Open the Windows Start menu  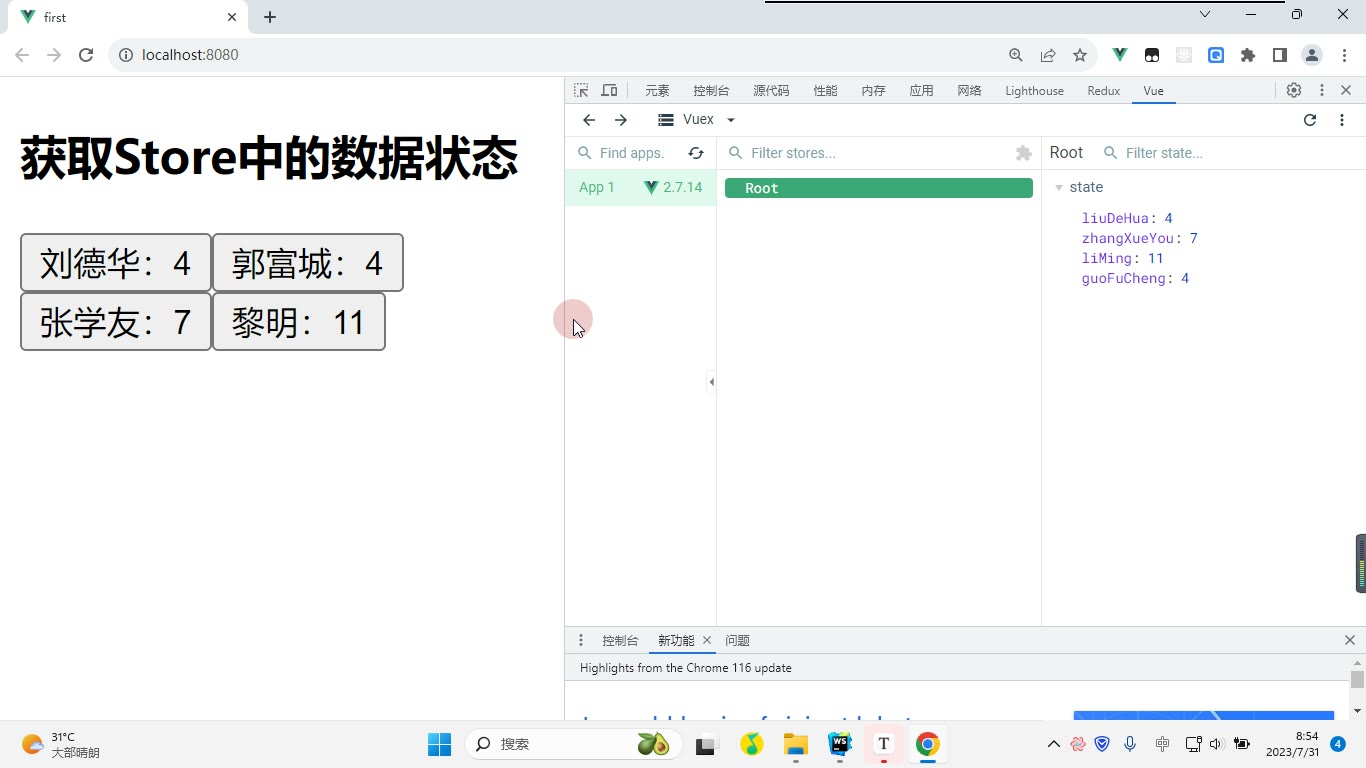[439, 744]
